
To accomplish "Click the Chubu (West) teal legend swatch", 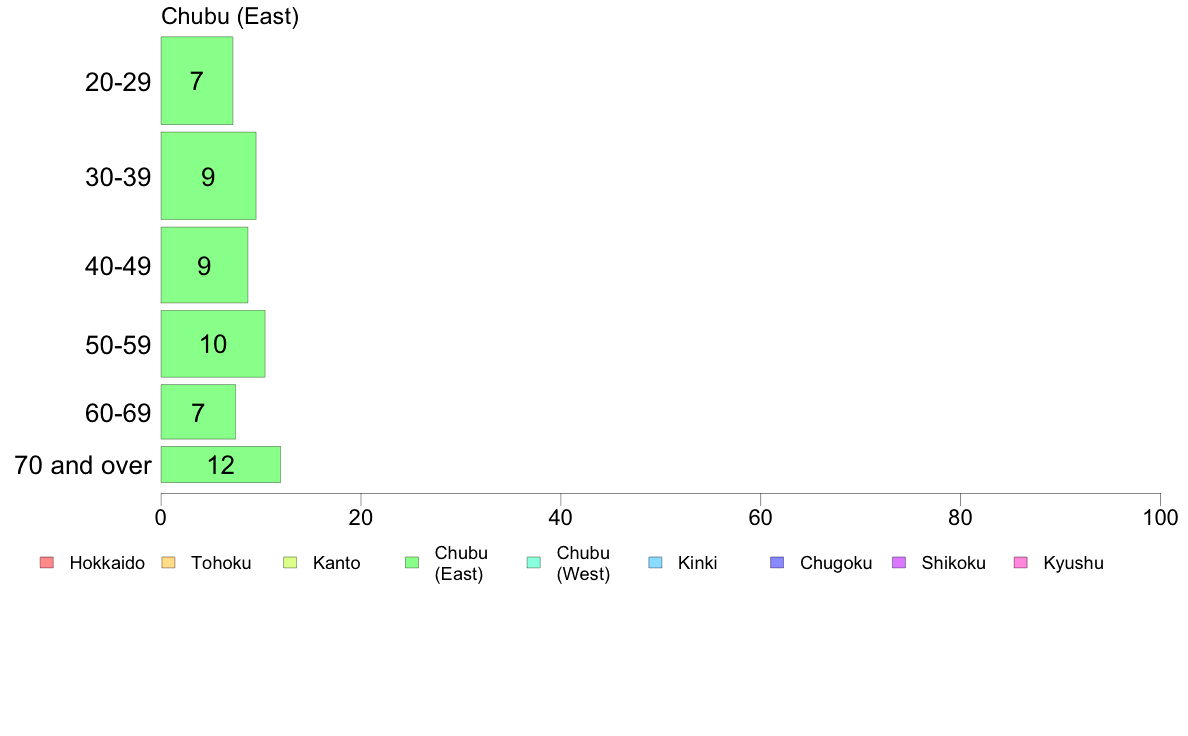I will click(533, 563).
